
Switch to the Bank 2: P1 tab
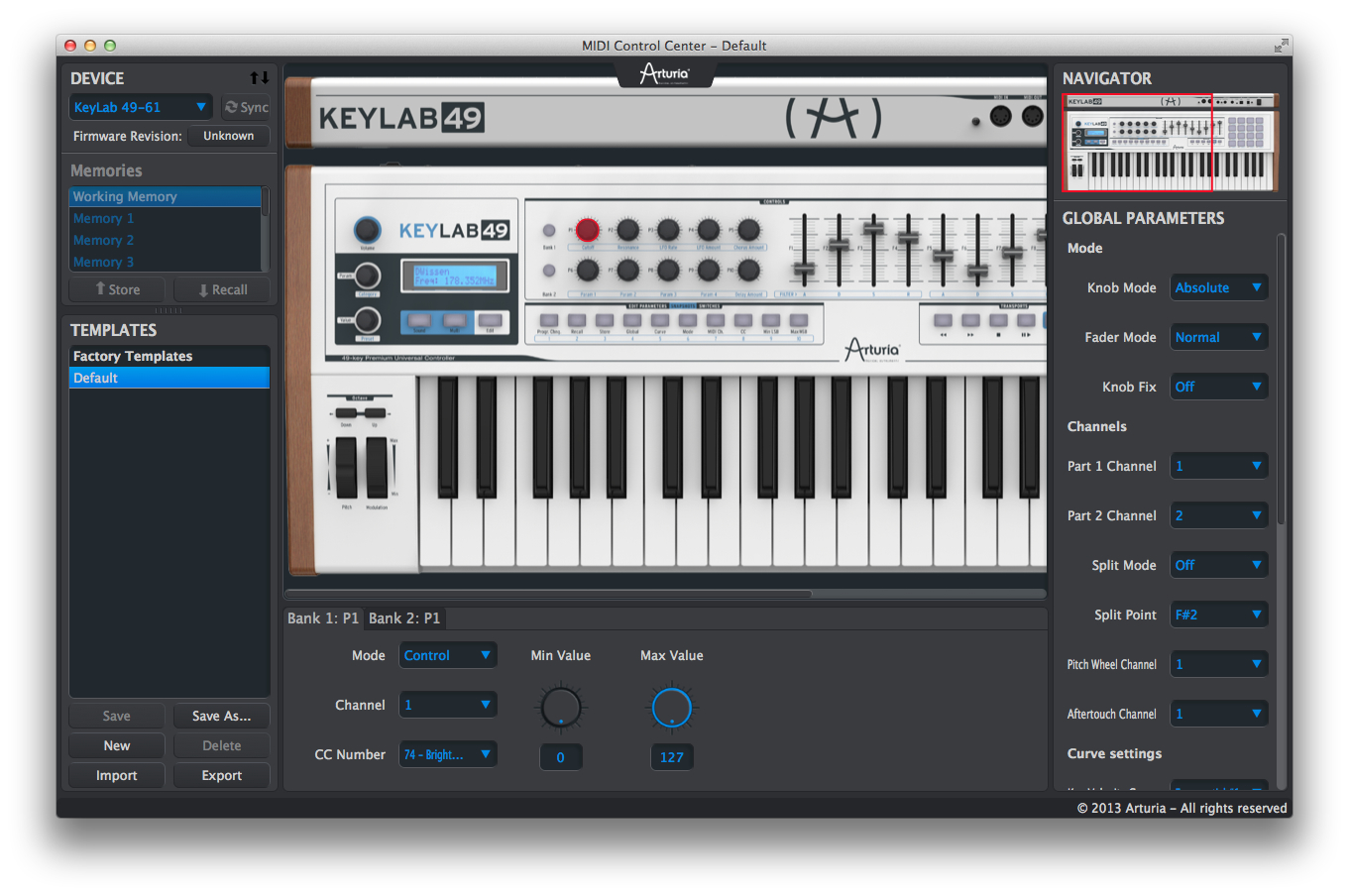[404, 617]
